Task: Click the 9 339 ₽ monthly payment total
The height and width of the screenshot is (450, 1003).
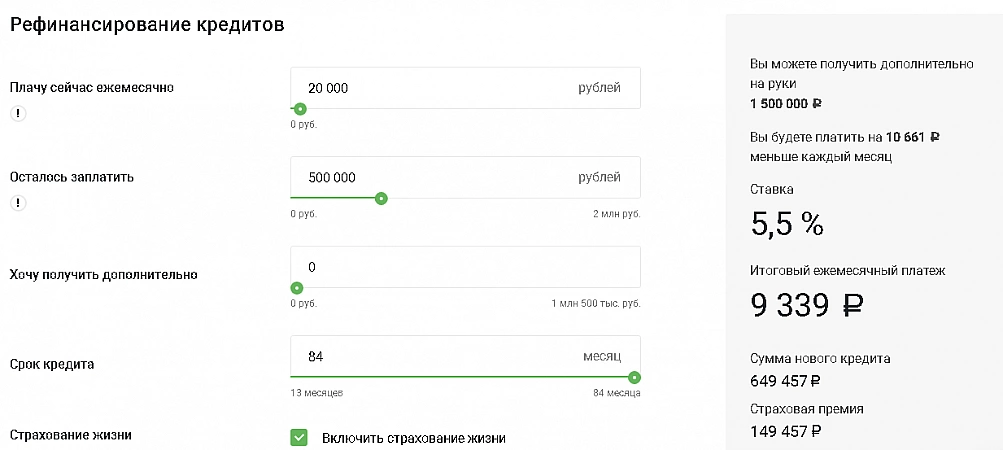Action: pyautogui.click(x=807, y=305)
